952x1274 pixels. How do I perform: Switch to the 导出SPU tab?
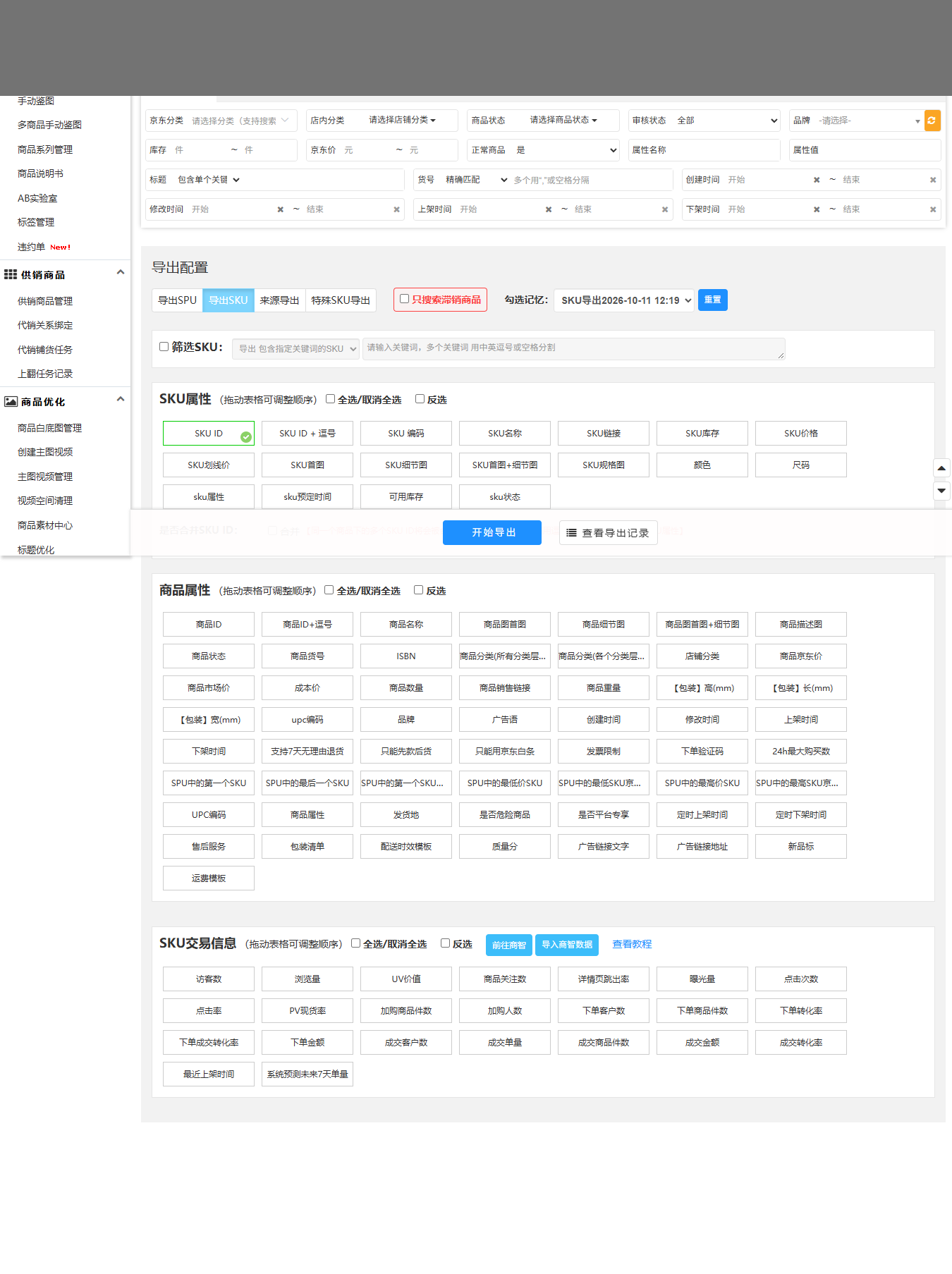point(177,300)
